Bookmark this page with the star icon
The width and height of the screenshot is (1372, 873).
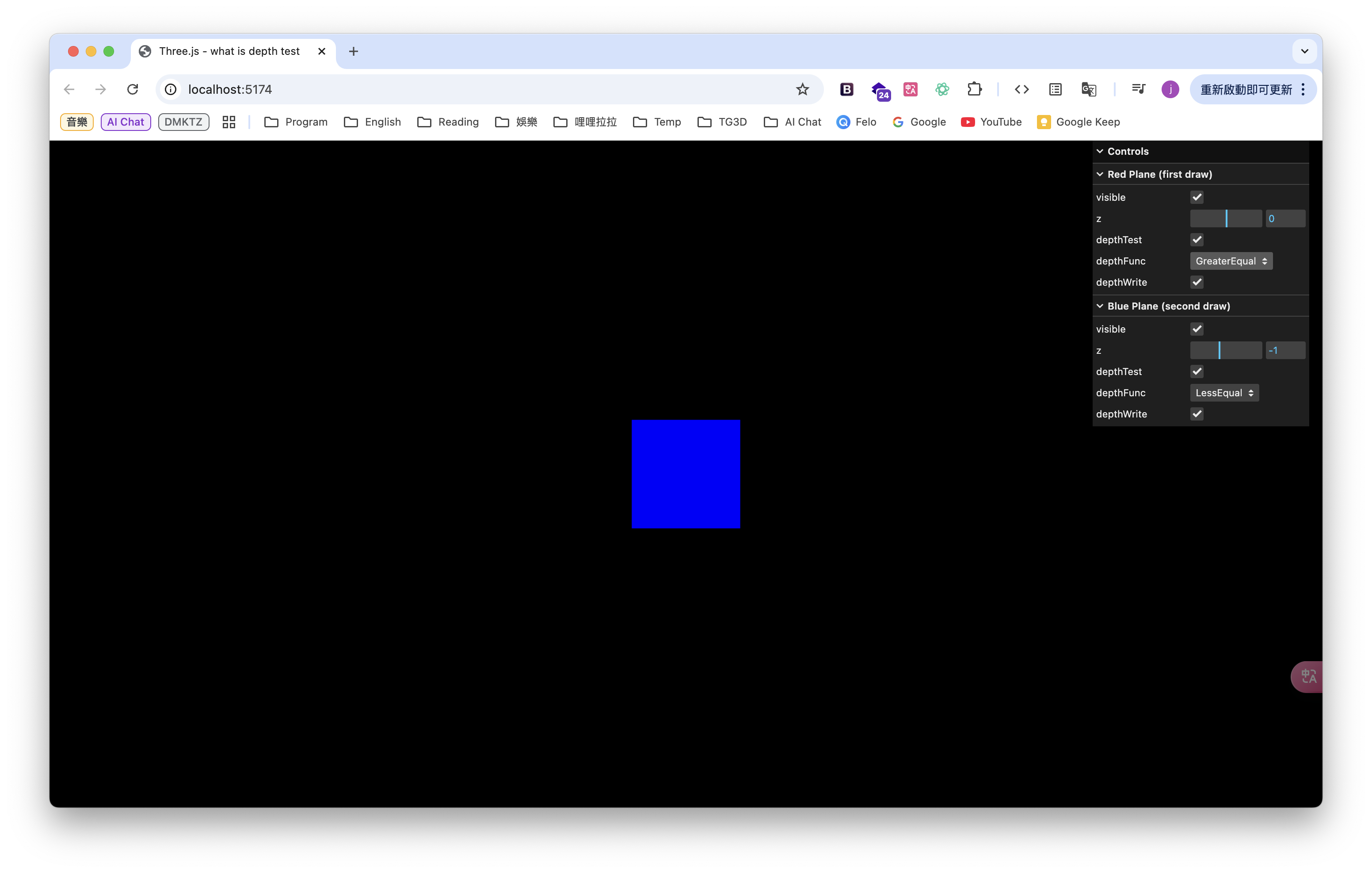click(802, 89)
